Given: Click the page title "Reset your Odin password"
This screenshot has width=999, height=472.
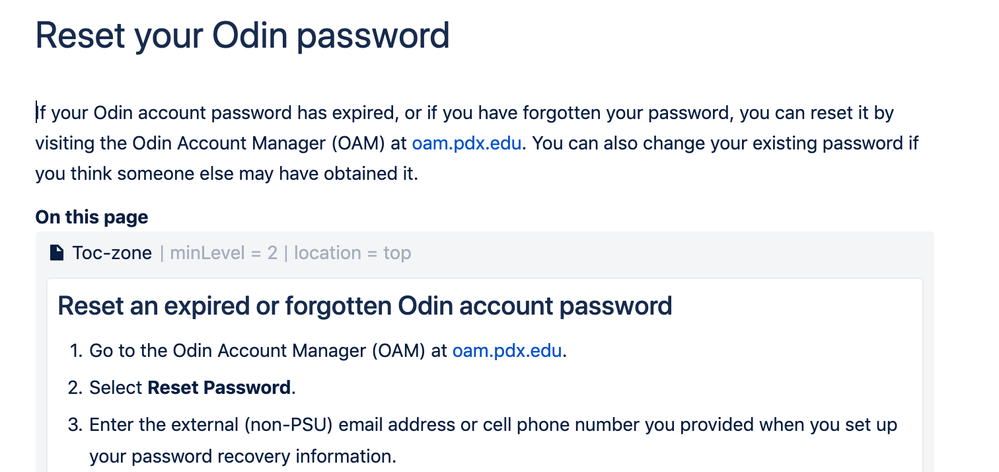Looking at the screenshot, I should point(242,36).
